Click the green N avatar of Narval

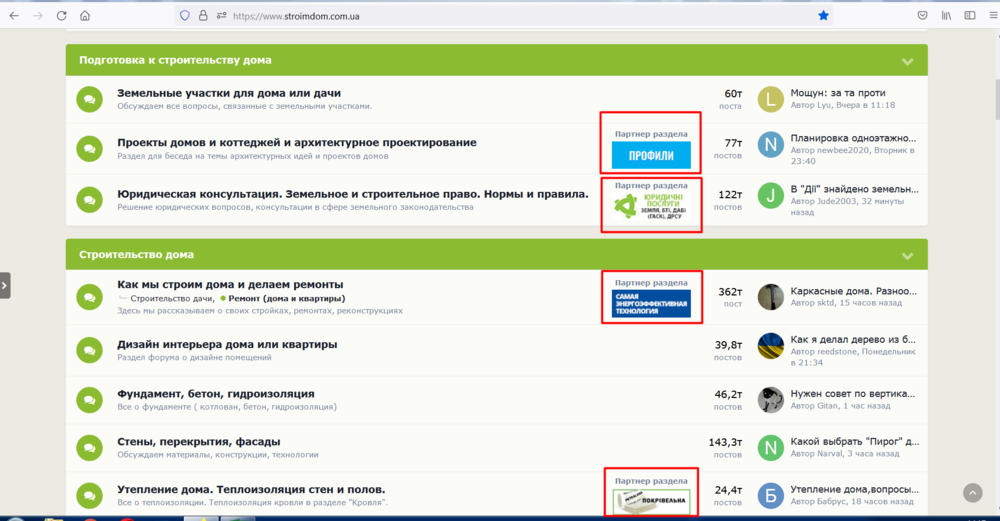[770, 448]
